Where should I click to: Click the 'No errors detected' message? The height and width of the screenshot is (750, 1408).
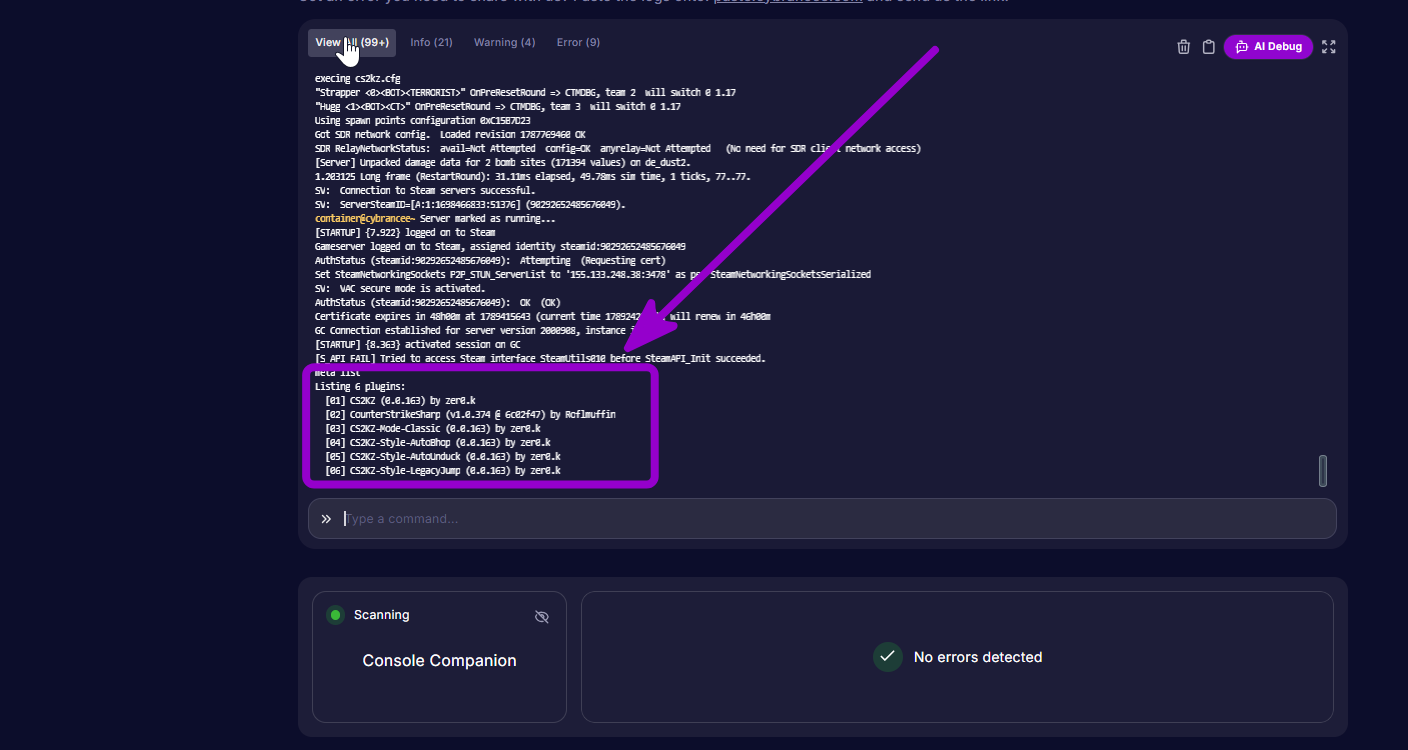978,657
